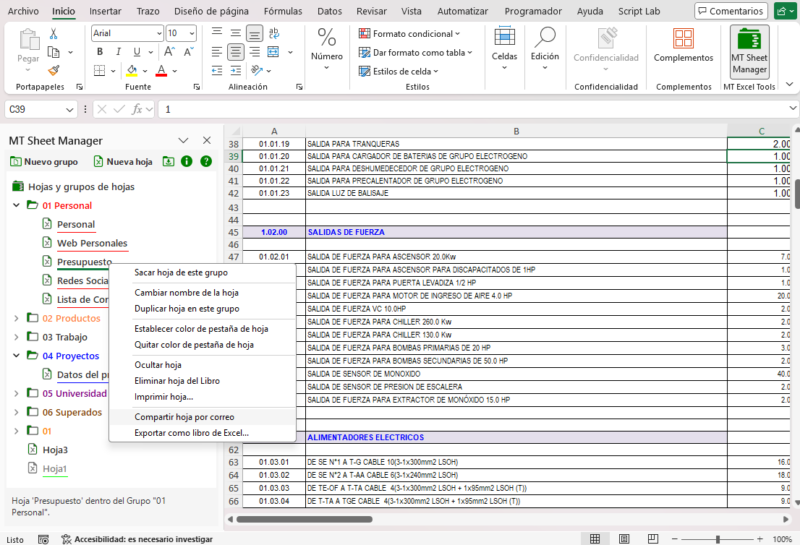
Task: Click Nueva hoja in MT Sheet Manager
Action: [x=123, y=162]
